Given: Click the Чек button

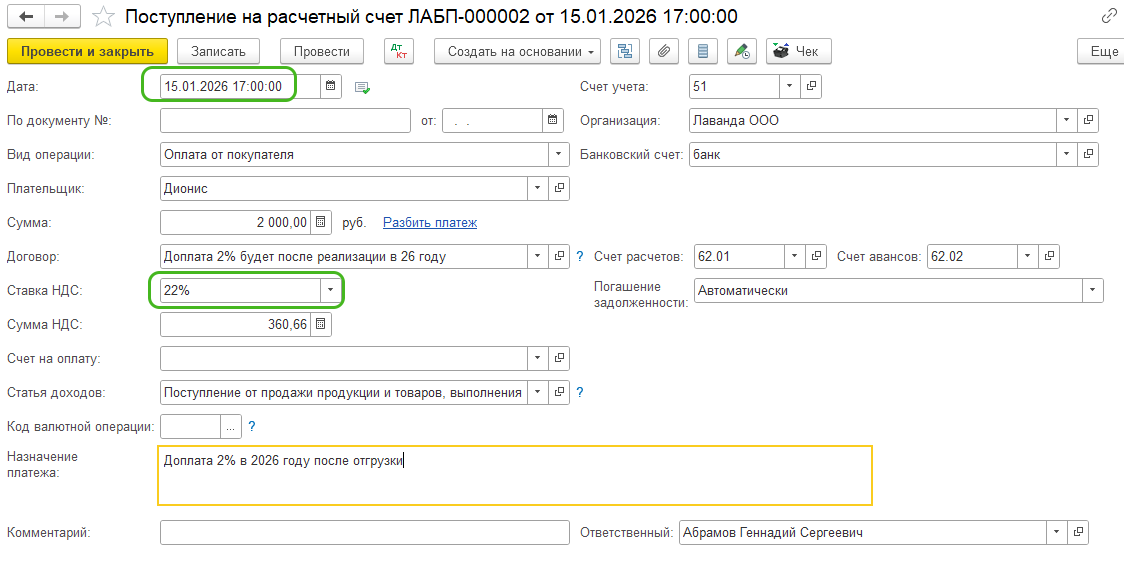Looking at the screenshot, I should coord(798,52).
